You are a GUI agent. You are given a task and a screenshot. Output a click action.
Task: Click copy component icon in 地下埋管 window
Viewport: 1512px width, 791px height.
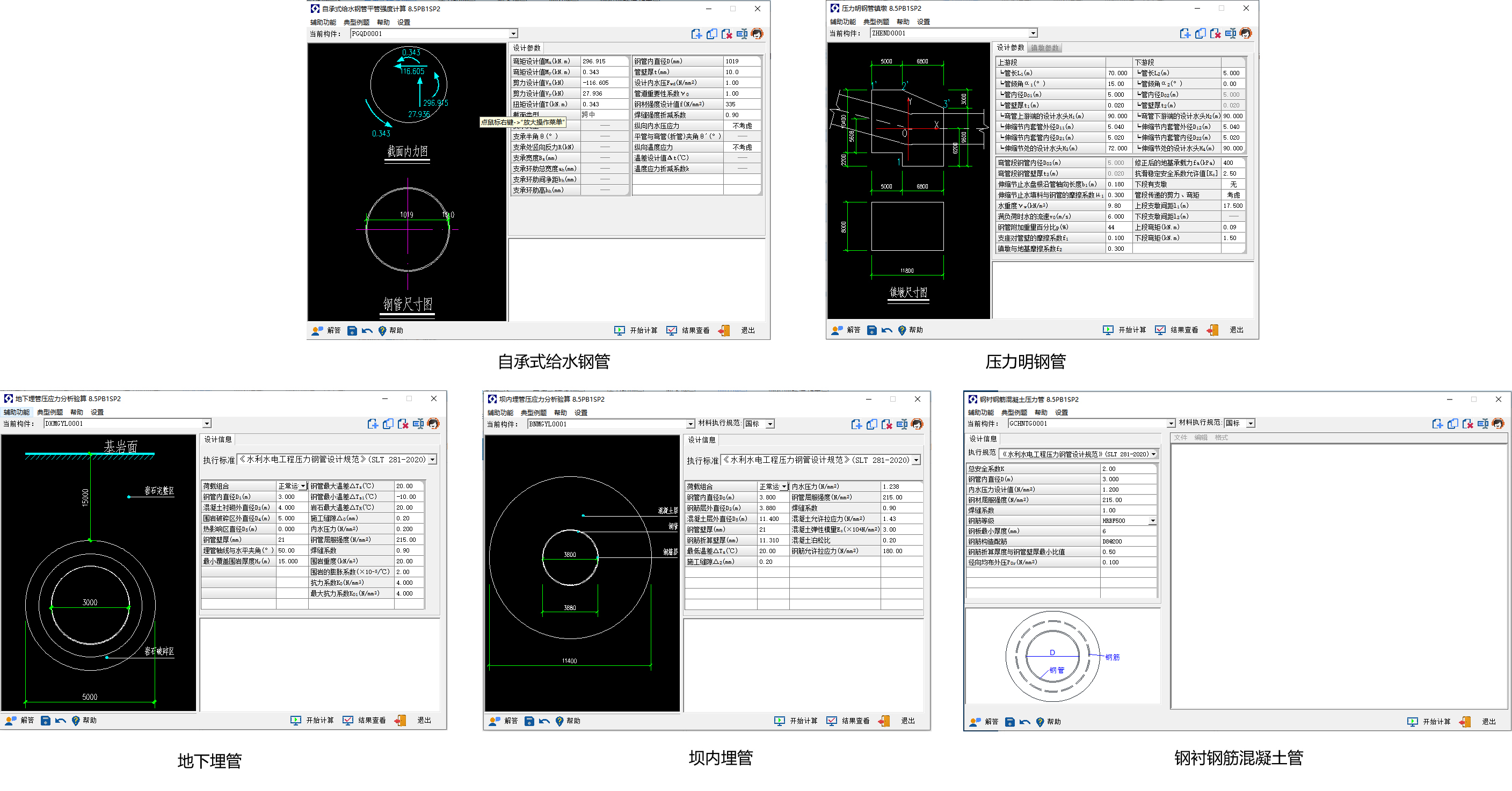(x=388, y=424)
